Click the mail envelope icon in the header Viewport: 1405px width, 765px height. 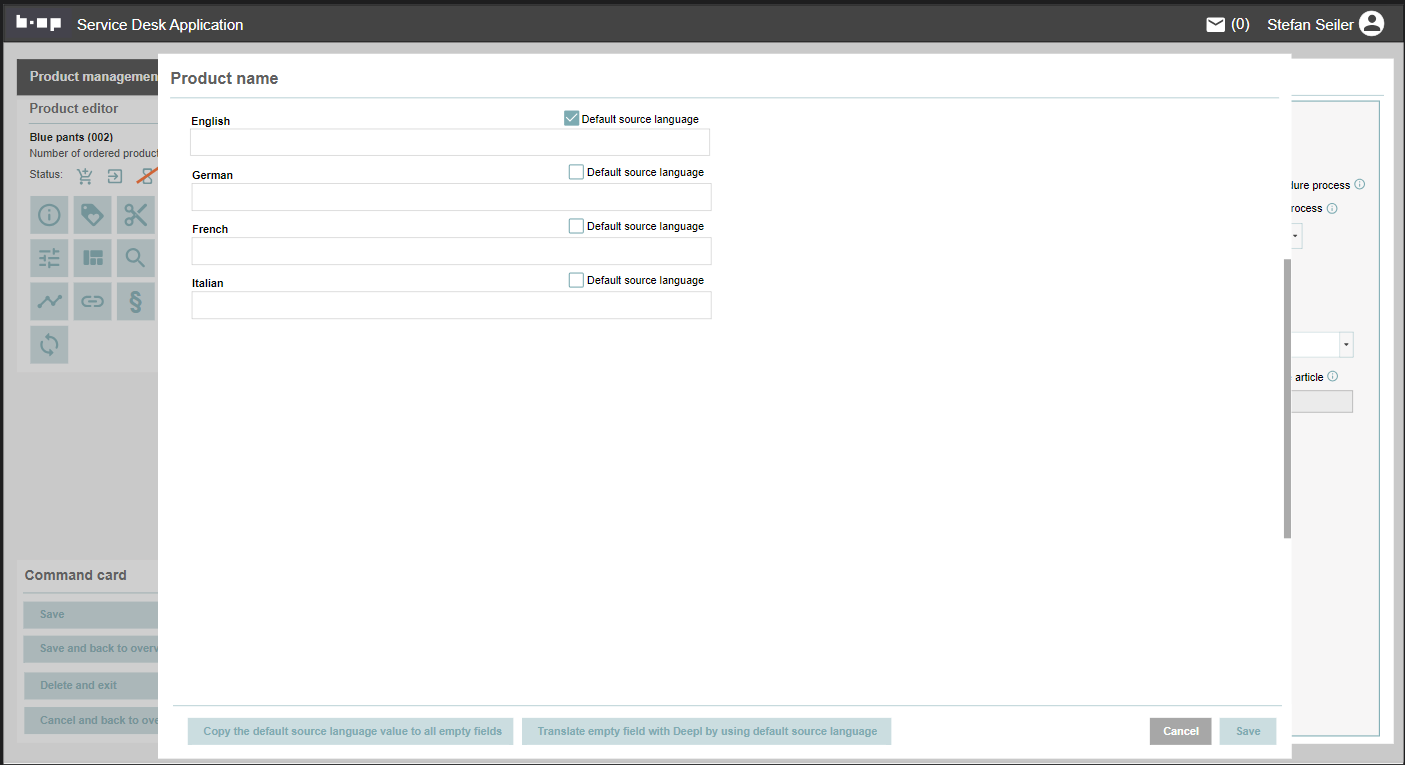click(1215, 25)
